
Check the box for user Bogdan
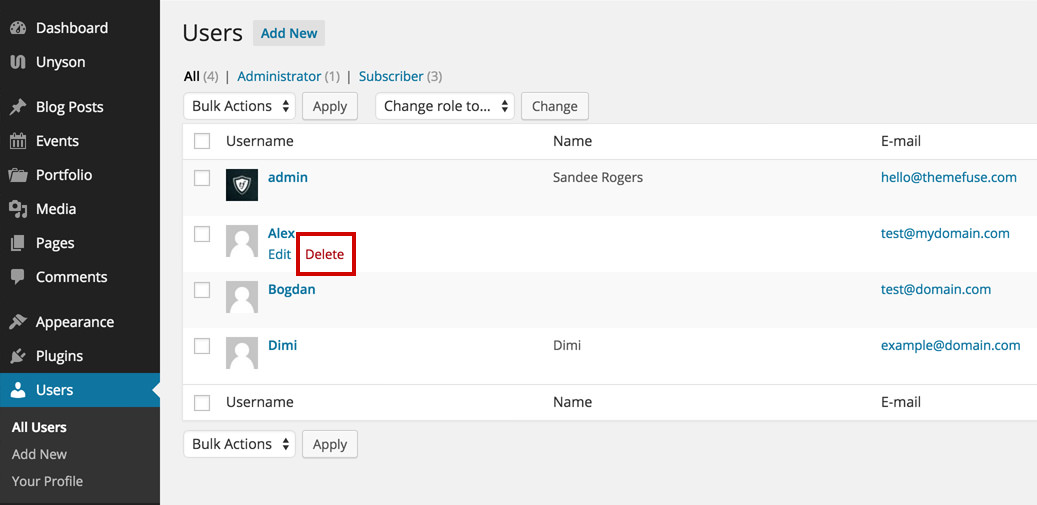202,290
